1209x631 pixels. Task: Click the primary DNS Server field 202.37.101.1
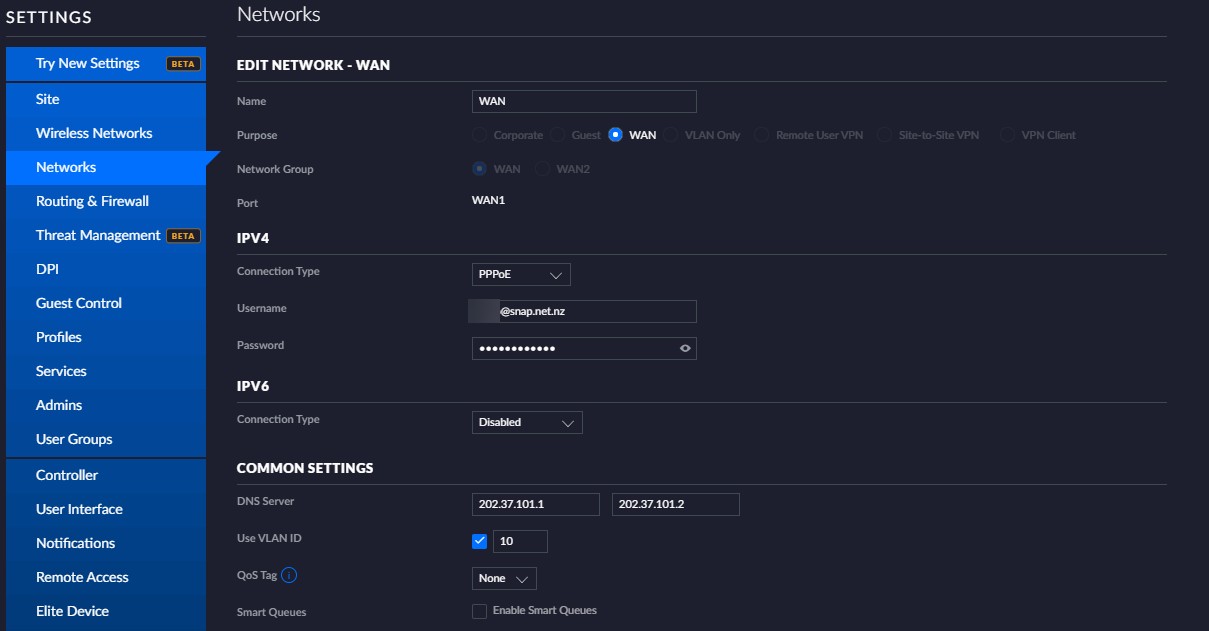(x=536, y=504)
